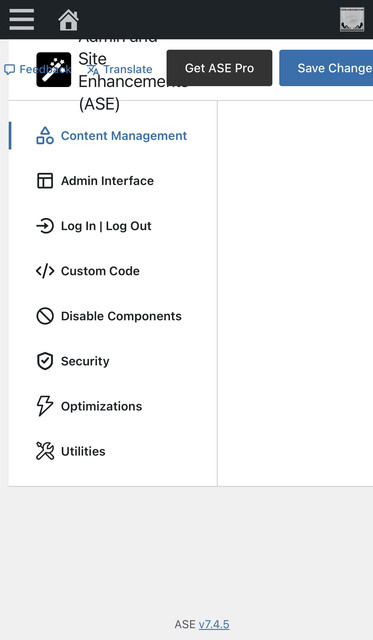The height and width of the screenshot is (640, 373).
Task: Click the Utilities wrench tools icon
Action: click(x=45, y=451)
